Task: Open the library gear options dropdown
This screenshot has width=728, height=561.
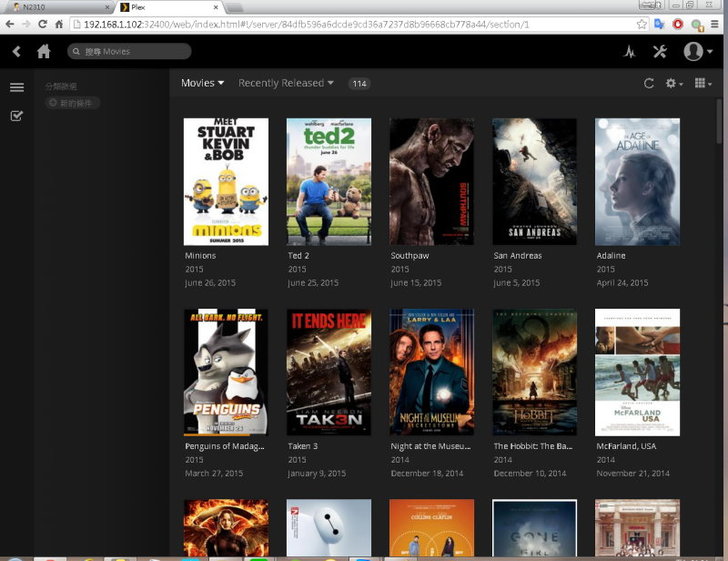Action: [674, 84]
